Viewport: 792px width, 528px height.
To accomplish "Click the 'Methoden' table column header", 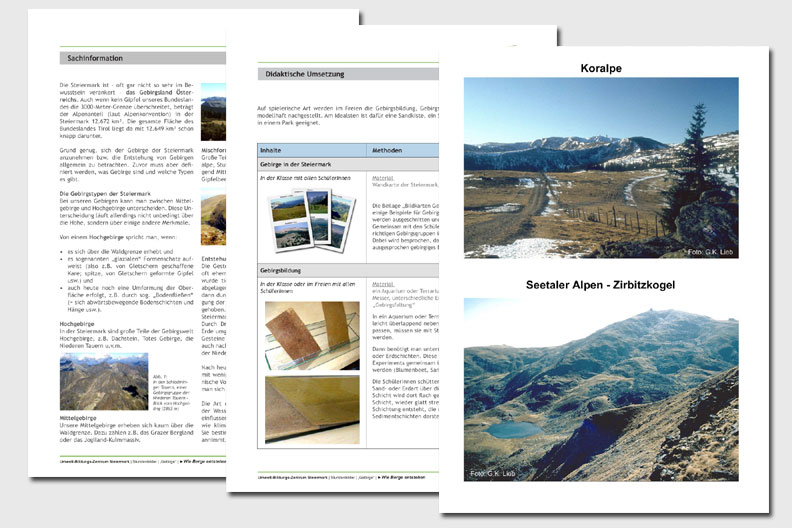I will [403, 150].
